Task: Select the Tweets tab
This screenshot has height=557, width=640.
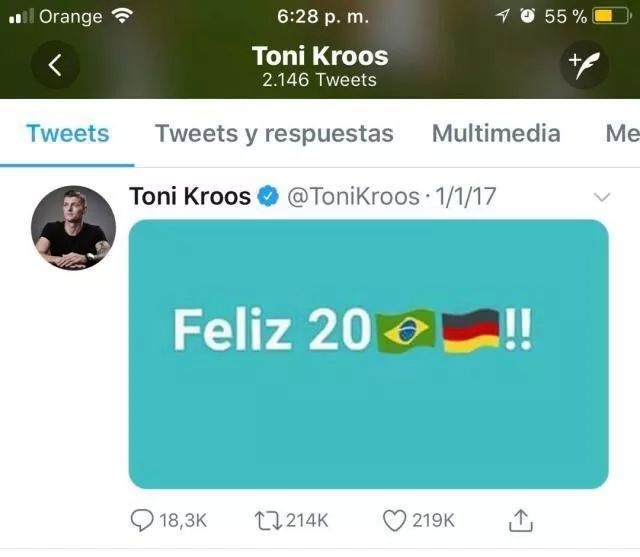Action: tap(68, 134)
